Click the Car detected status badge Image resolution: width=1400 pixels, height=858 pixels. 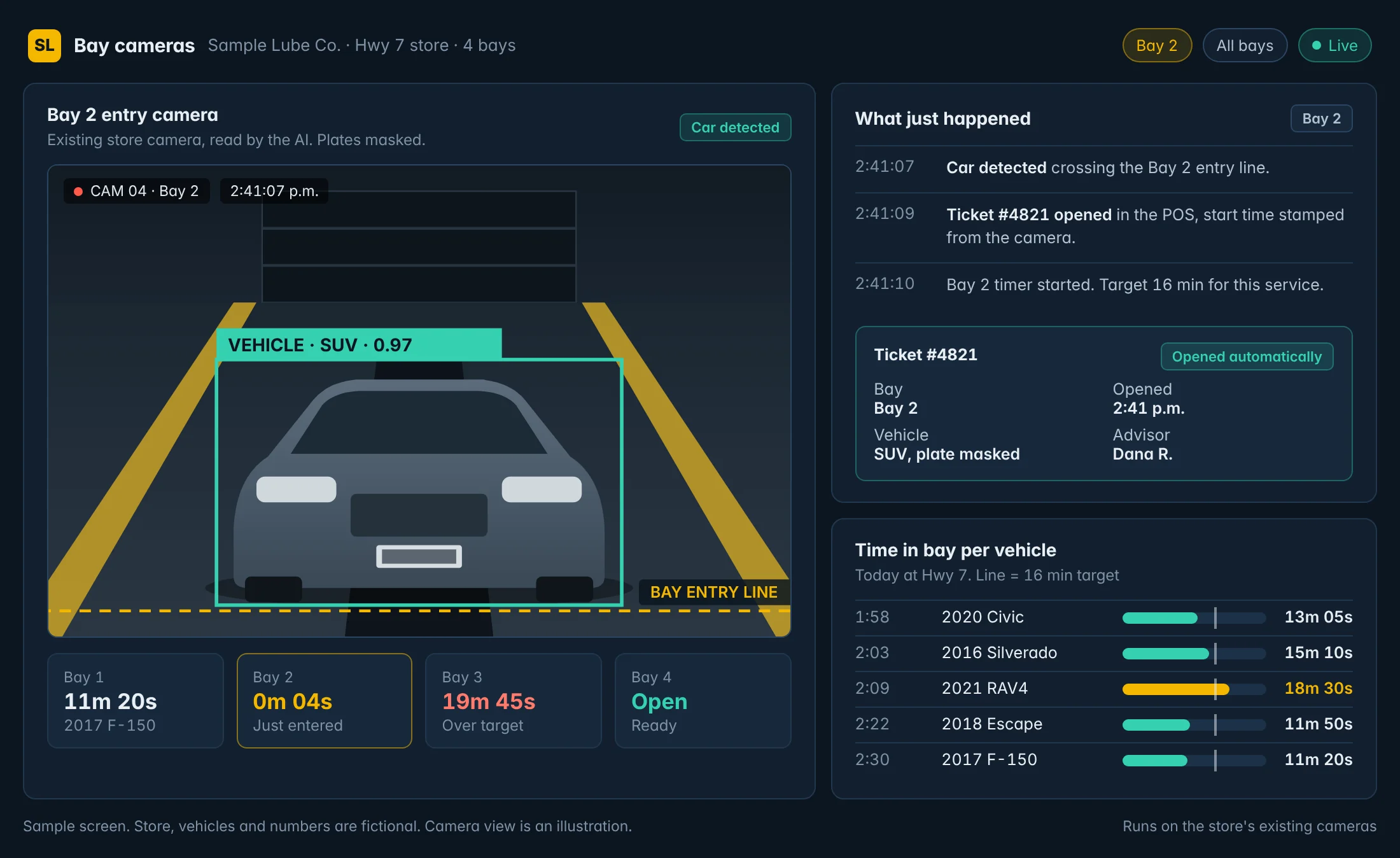click(x=735, y=127)
